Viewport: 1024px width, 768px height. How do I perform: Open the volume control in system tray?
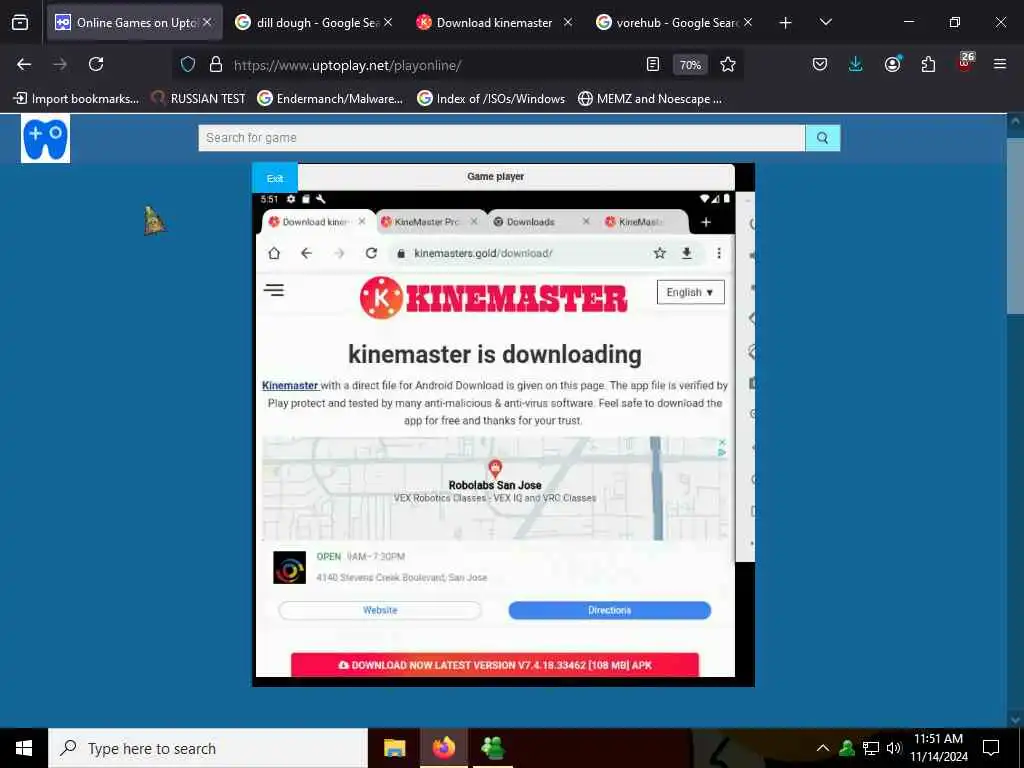894,748
